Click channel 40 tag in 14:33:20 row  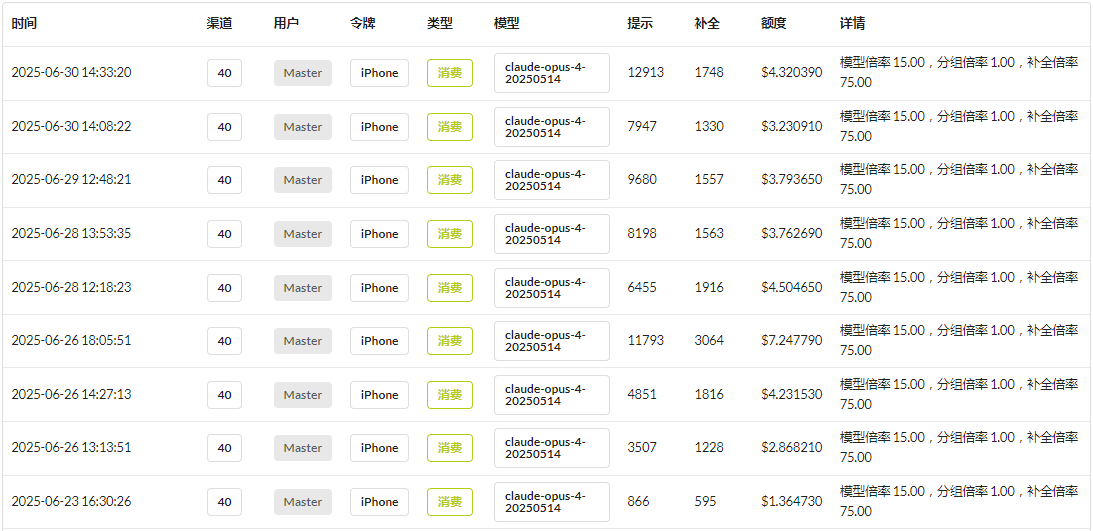tap(224, 73)
